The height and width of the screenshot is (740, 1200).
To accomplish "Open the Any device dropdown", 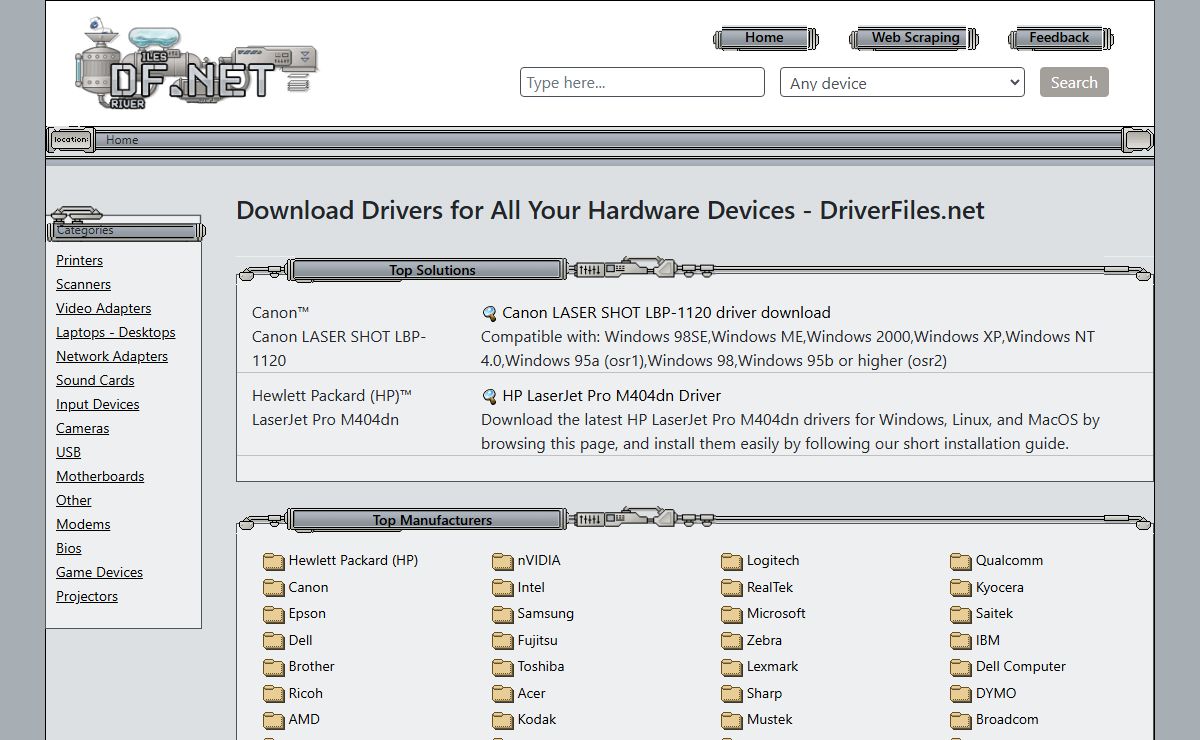I will (902, 83).
